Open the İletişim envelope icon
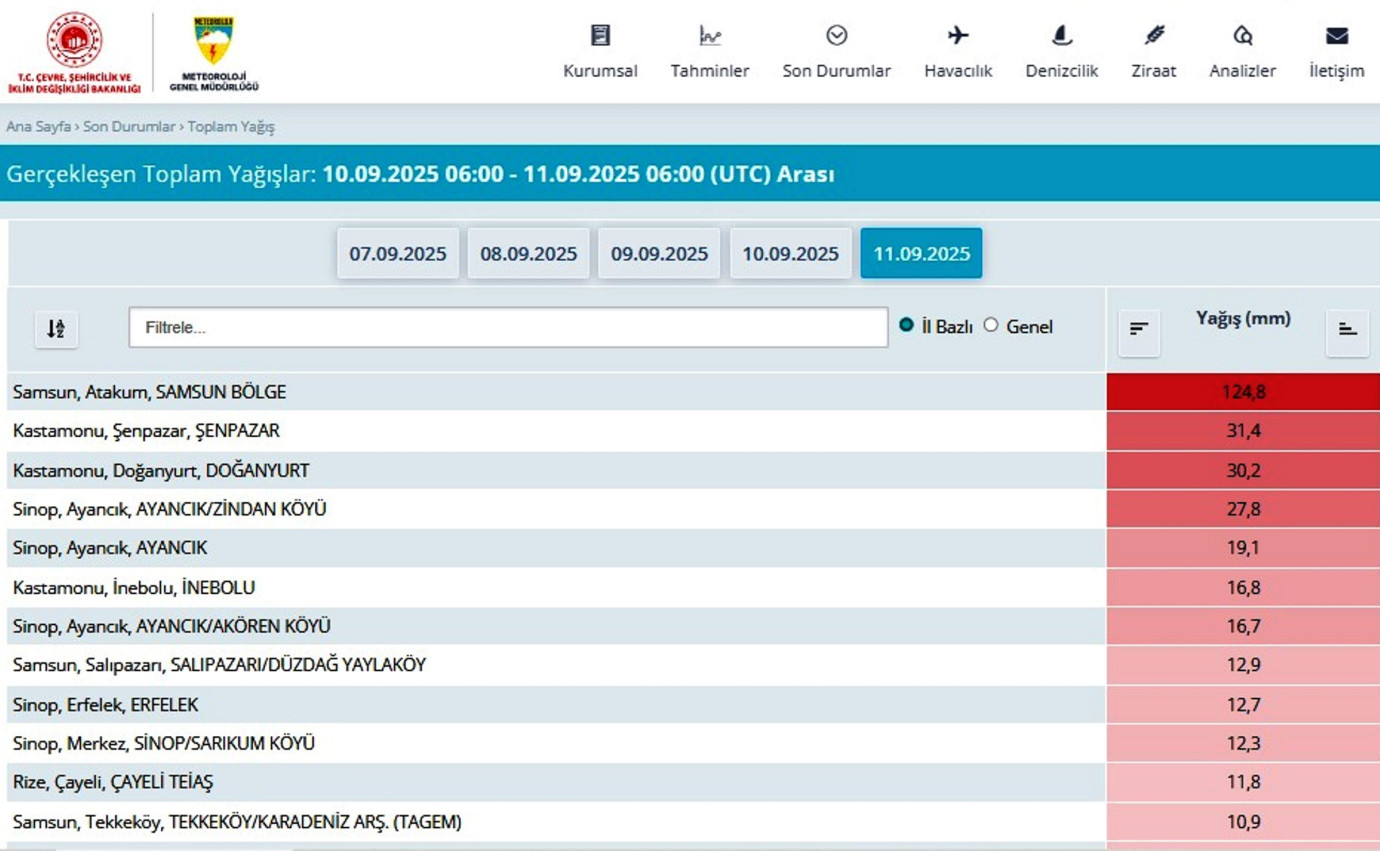Viewport: 1380px width, 851px height. [1337, 36]
